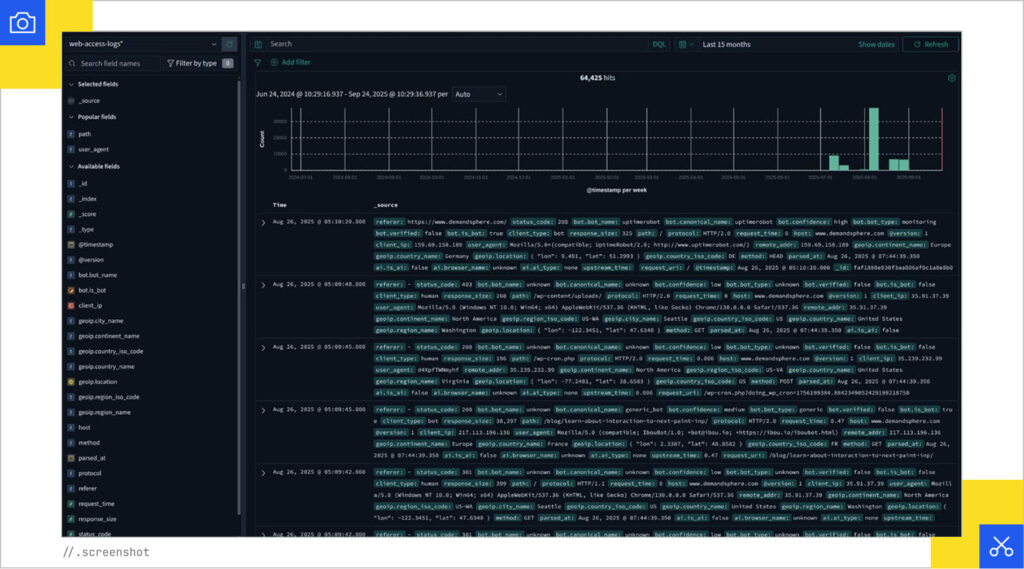
Task: Click the Last 15 months time range
Action: tap(726, 44)
